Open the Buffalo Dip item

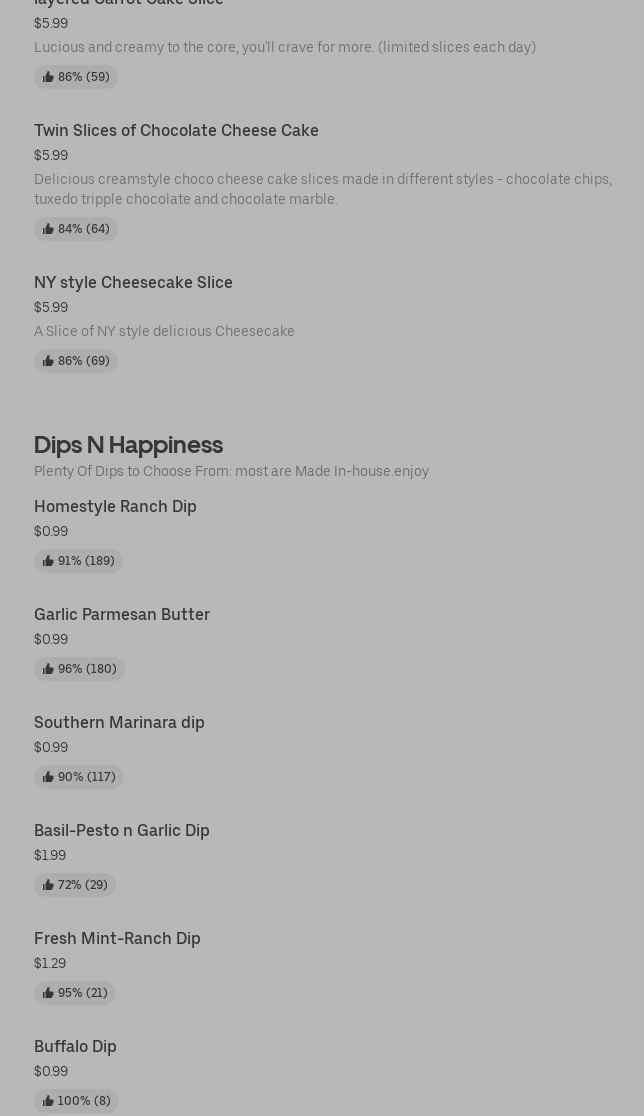coord(75,1046)
